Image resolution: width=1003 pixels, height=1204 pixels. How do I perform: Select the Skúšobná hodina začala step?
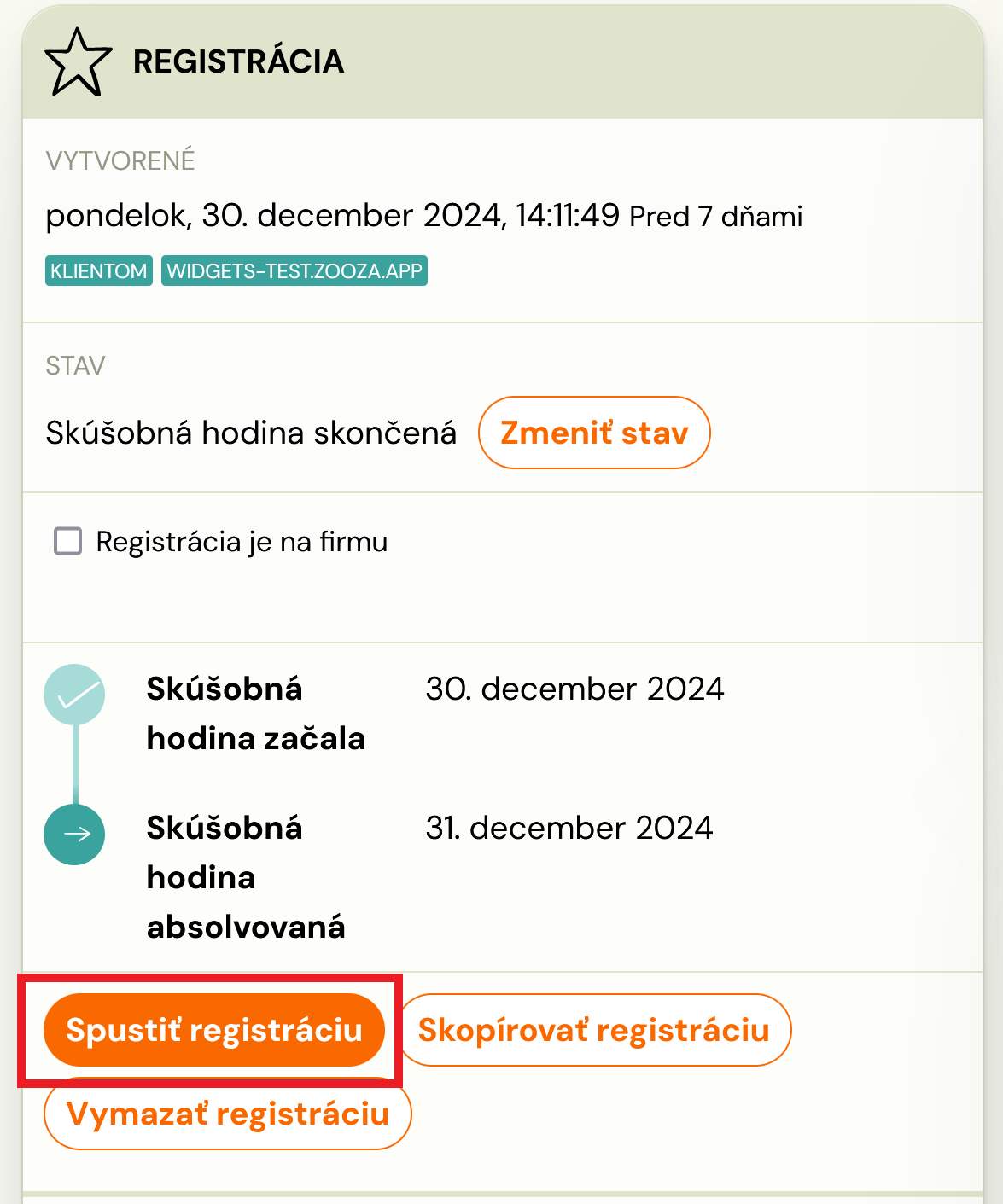pyautogui.click(x=256, y=713)
